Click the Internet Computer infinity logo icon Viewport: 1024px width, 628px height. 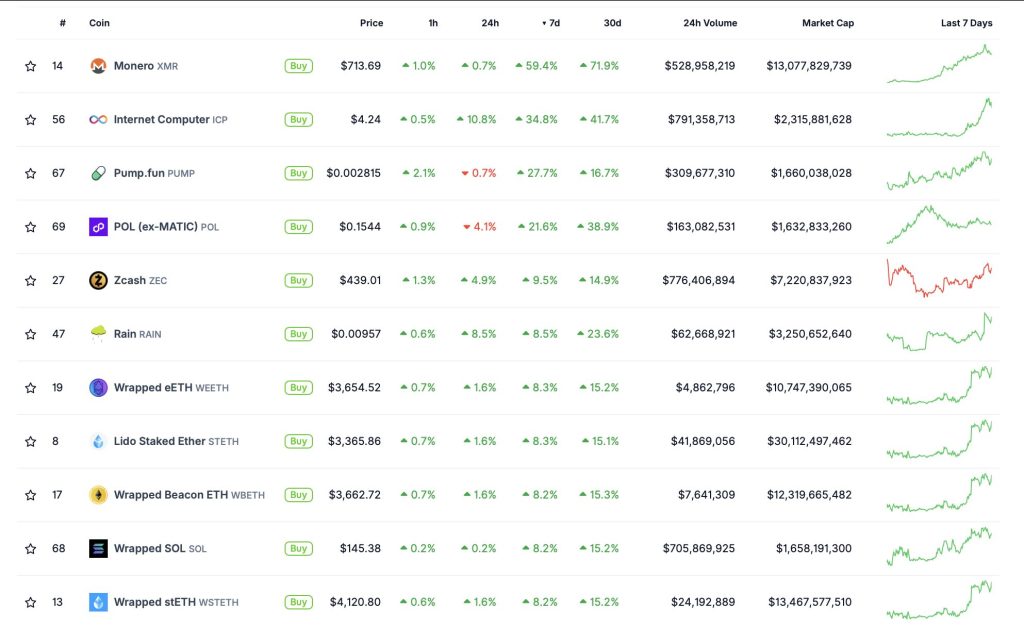[x=98, y=120]
